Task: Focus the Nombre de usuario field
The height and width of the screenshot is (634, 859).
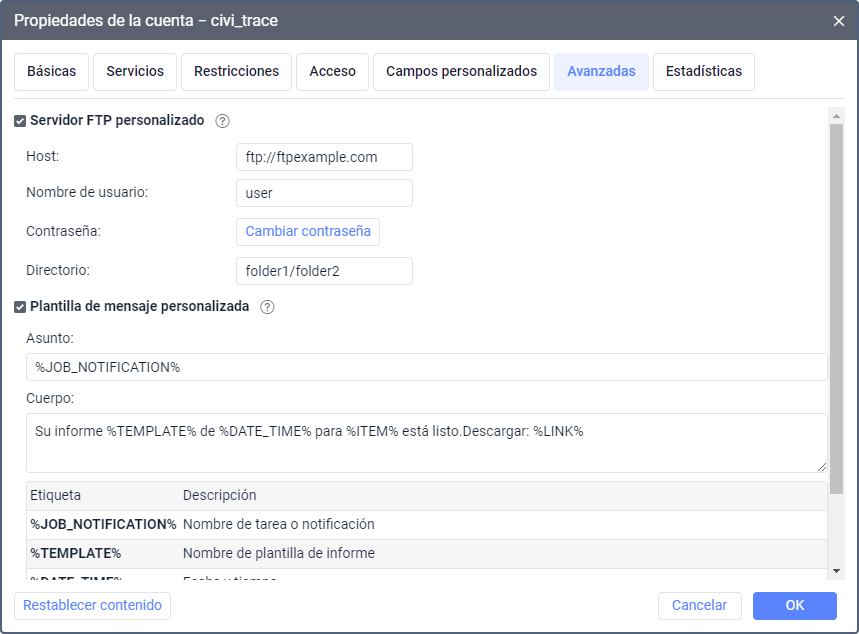Action: click(324, 193)
